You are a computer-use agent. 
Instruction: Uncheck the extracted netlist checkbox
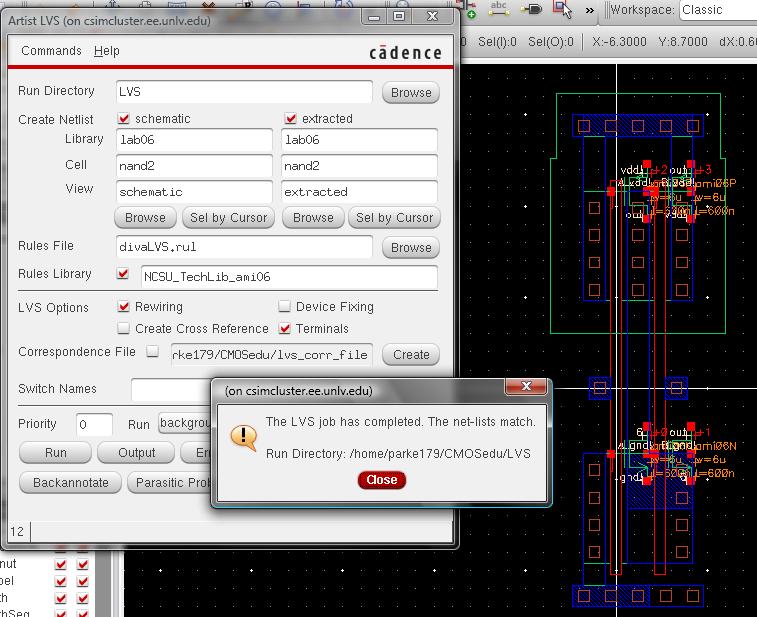click(291, 118)
